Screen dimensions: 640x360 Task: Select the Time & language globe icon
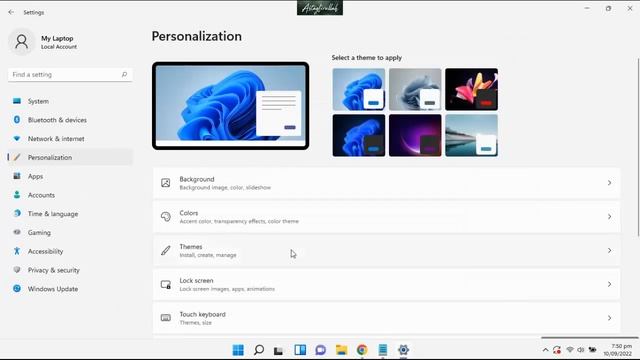click(x=17, y=213)
